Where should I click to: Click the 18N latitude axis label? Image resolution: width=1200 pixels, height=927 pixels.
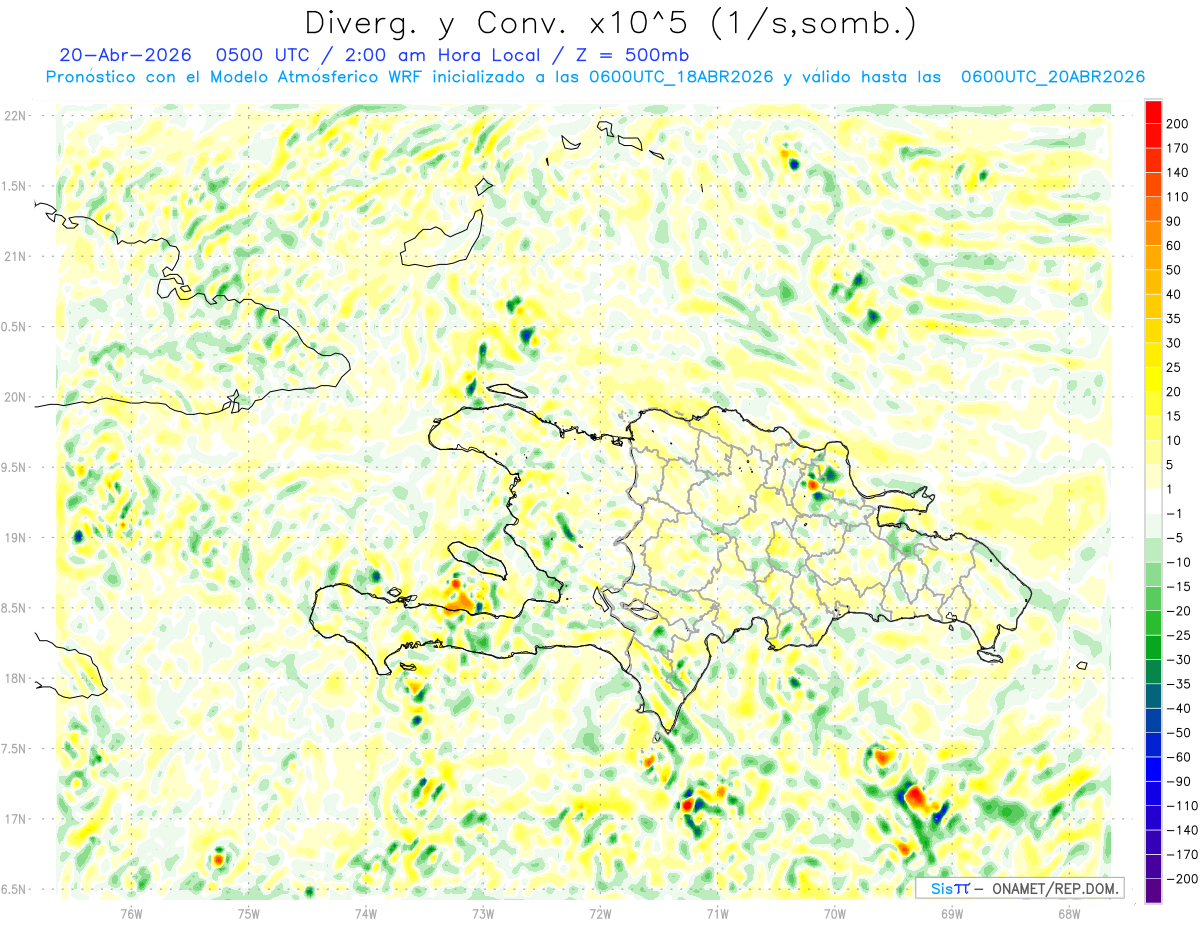pyautogui.click(x=15, y=678)
